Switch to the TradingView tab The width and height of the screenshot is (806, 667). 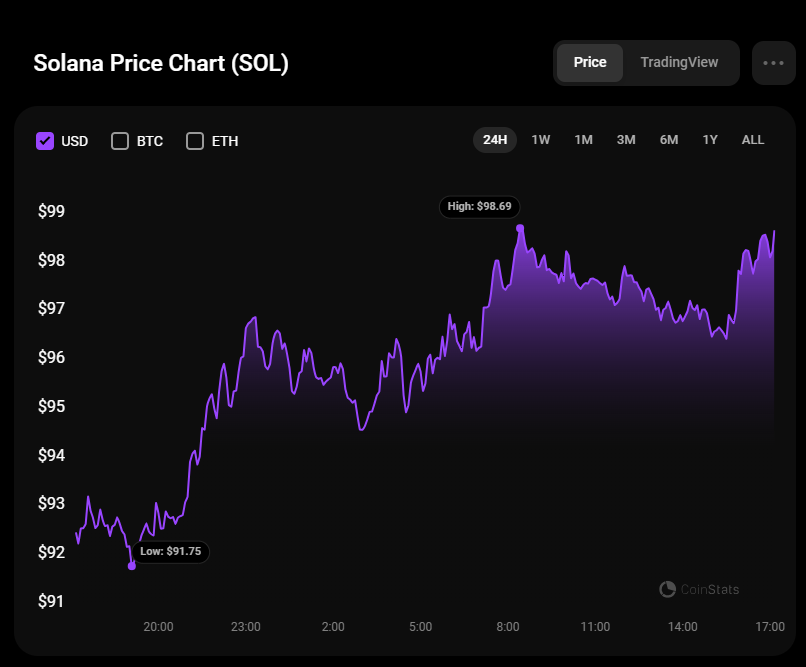coord(679,62)
